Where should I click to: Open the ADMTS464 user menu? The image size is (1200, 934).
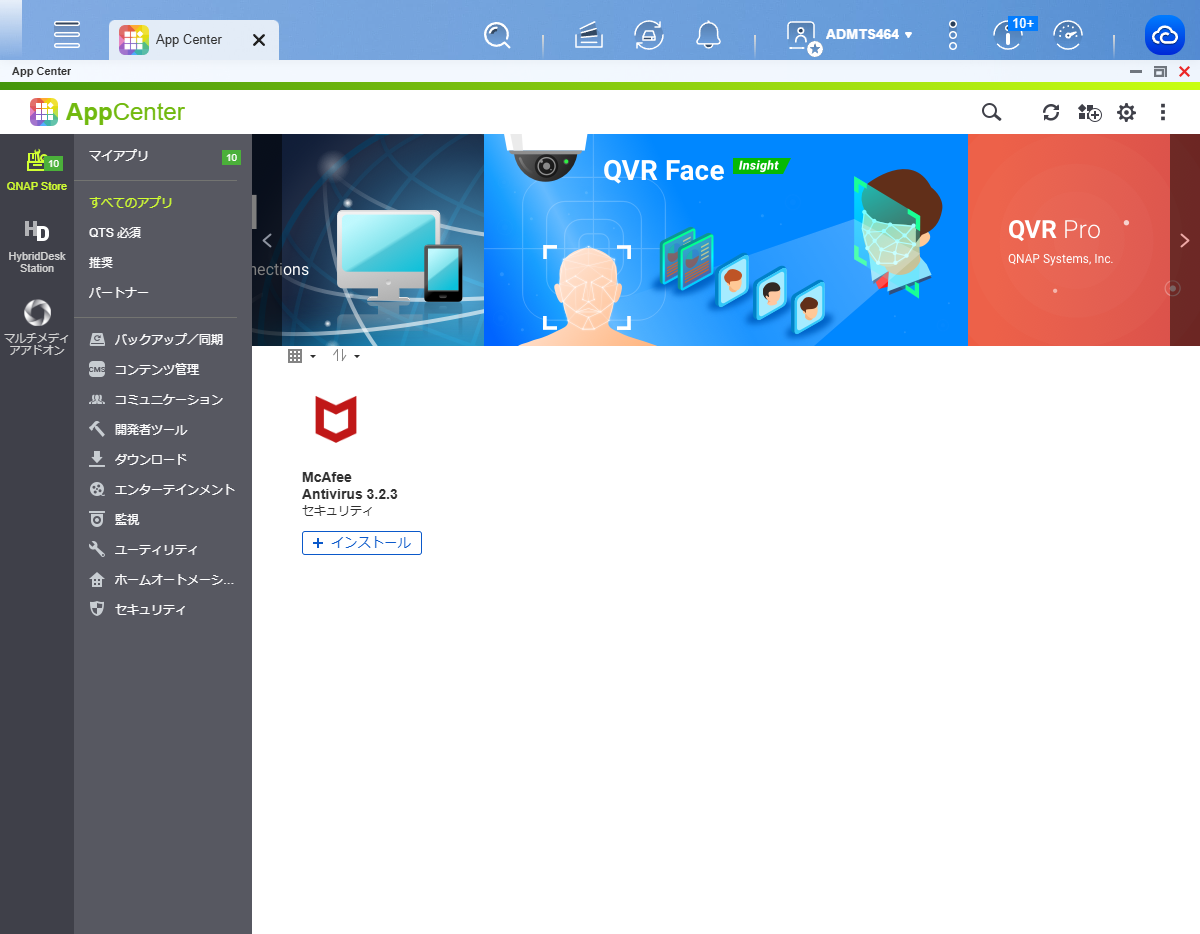849,35
